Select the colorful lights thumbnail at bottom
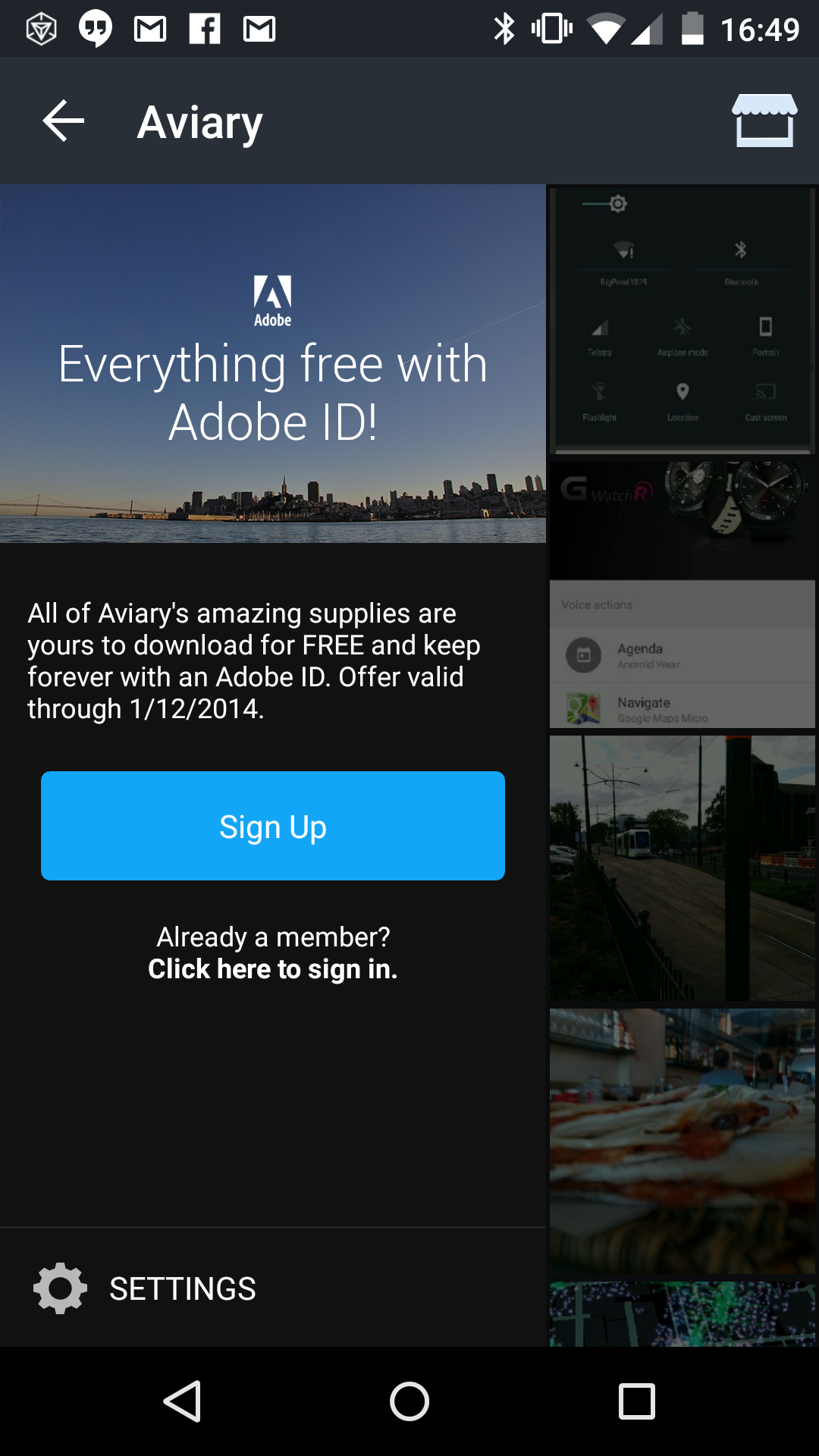819x1456 pixels. (682, 1314)
